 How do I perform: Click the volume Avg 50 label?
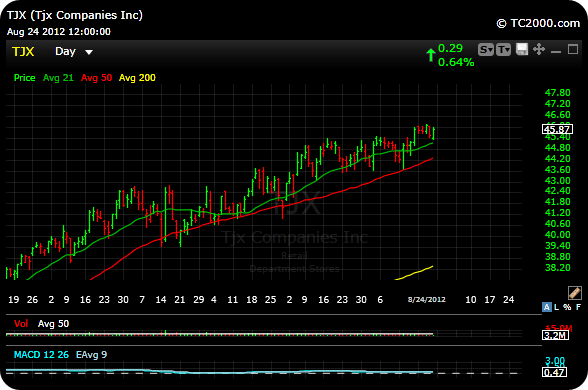53,324
